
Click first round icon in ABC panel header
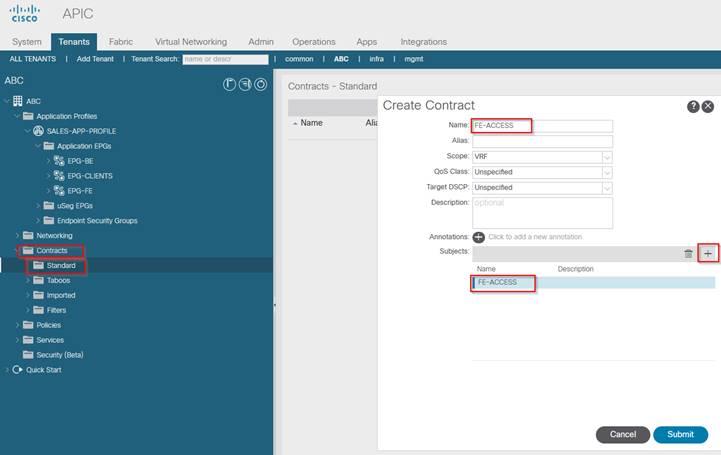point(229,85)
